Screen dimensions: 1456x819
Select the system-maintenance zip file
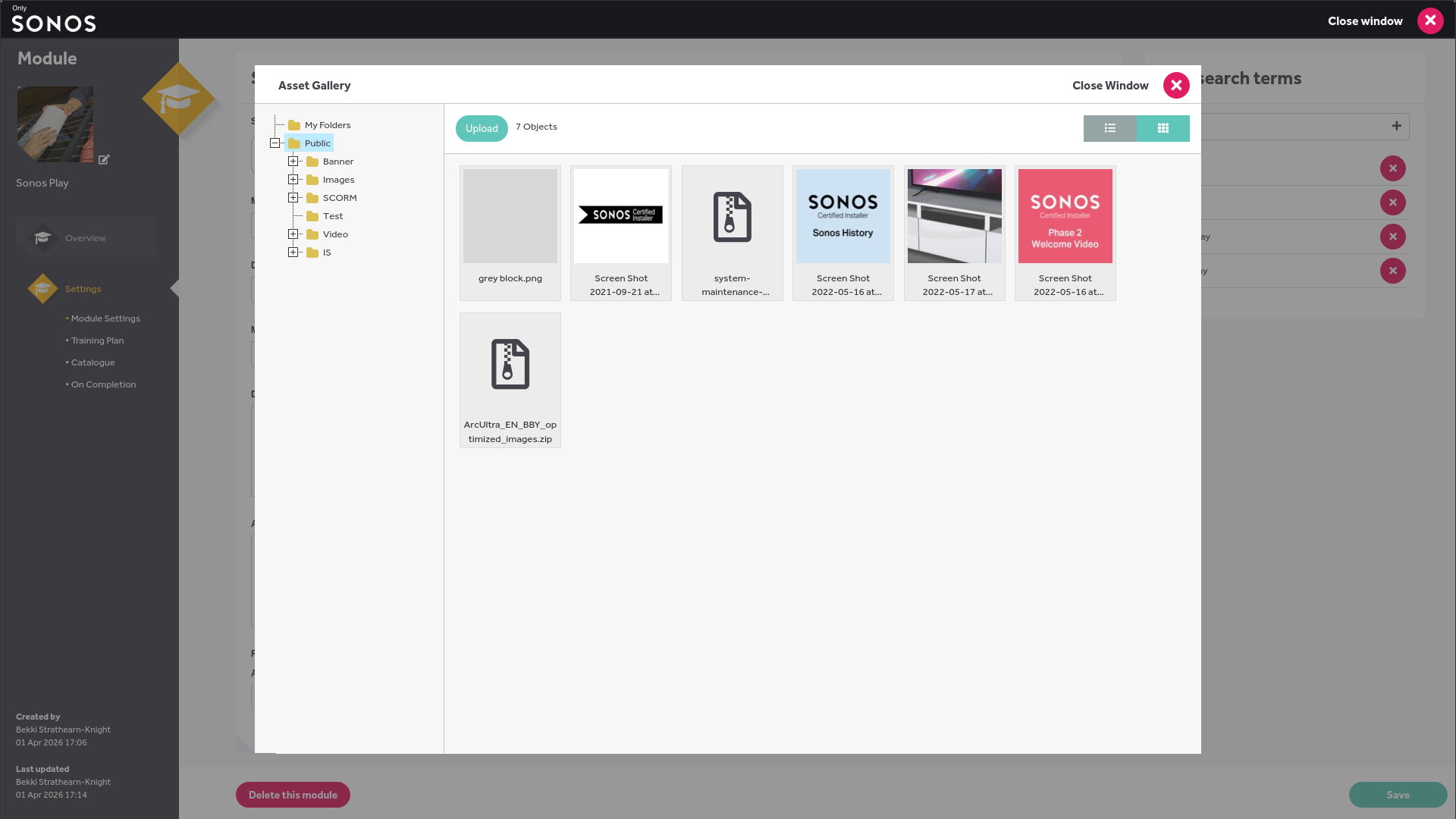[x=733, y=233]
